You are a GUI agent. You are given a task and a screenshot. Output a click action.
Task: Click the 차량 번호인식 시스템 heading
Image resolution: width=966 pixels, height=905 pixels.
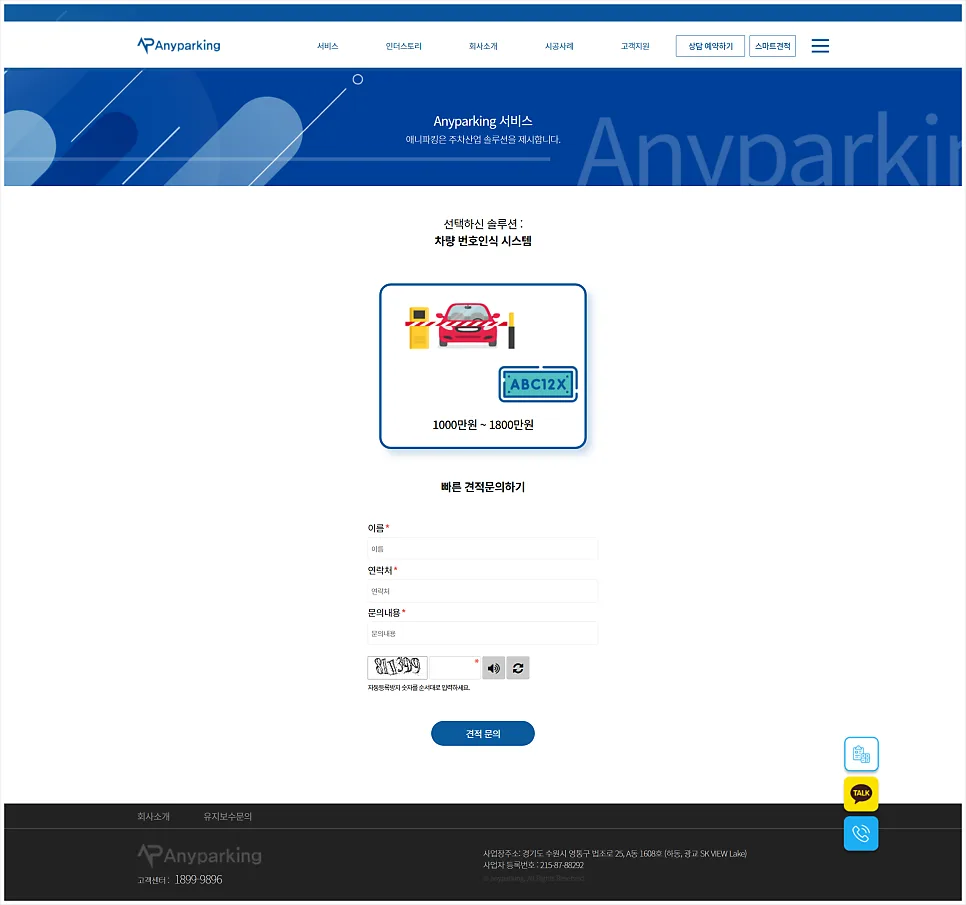[x=483, y=241]
